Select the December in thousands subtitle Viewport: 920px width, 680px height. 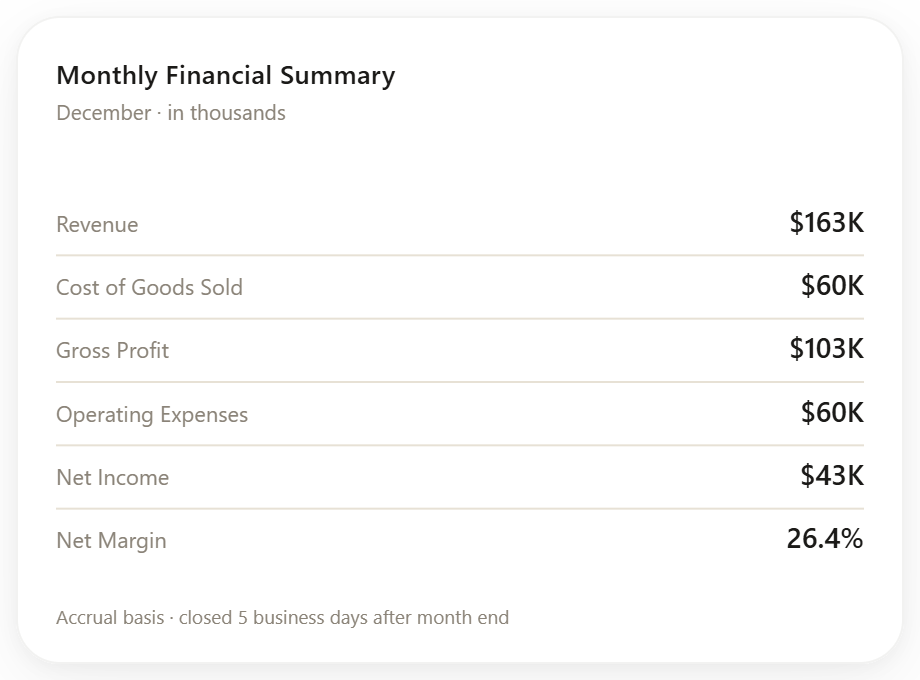click(x=171, y=113)
